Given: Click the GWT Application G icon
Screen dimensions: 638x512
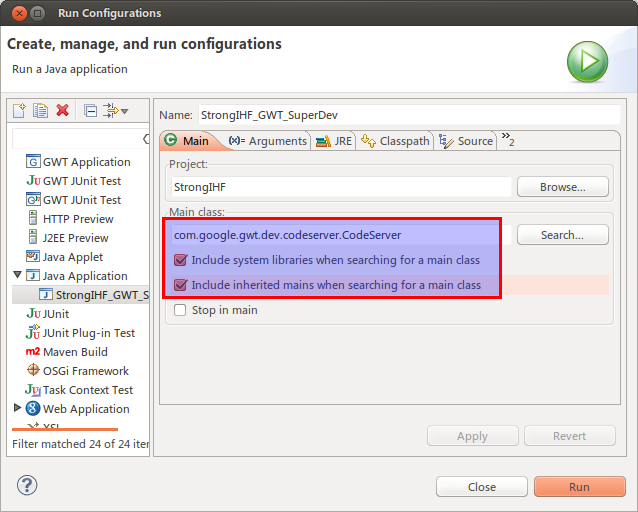Looking at the screenshot, I should click(33, 161).
